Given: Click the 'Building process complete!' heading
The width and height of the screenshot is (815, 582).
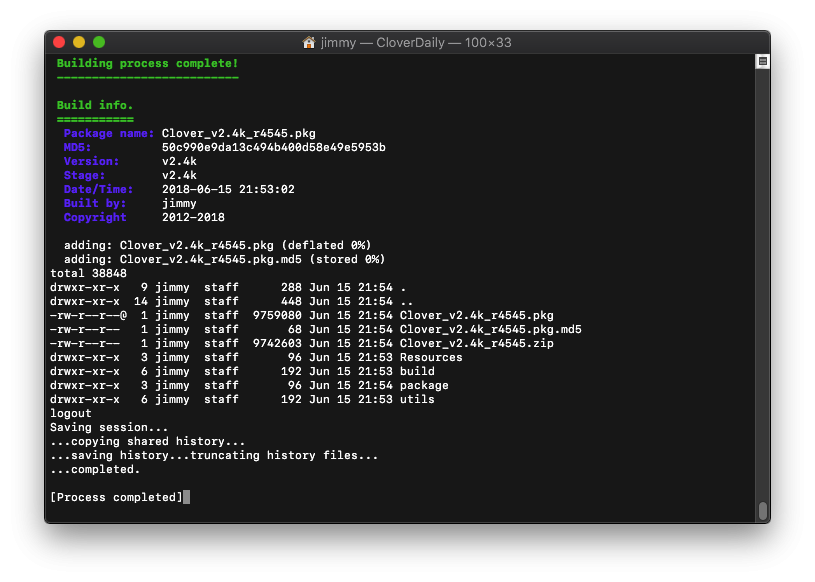Looking at the screenshot, I should point(147,63).
